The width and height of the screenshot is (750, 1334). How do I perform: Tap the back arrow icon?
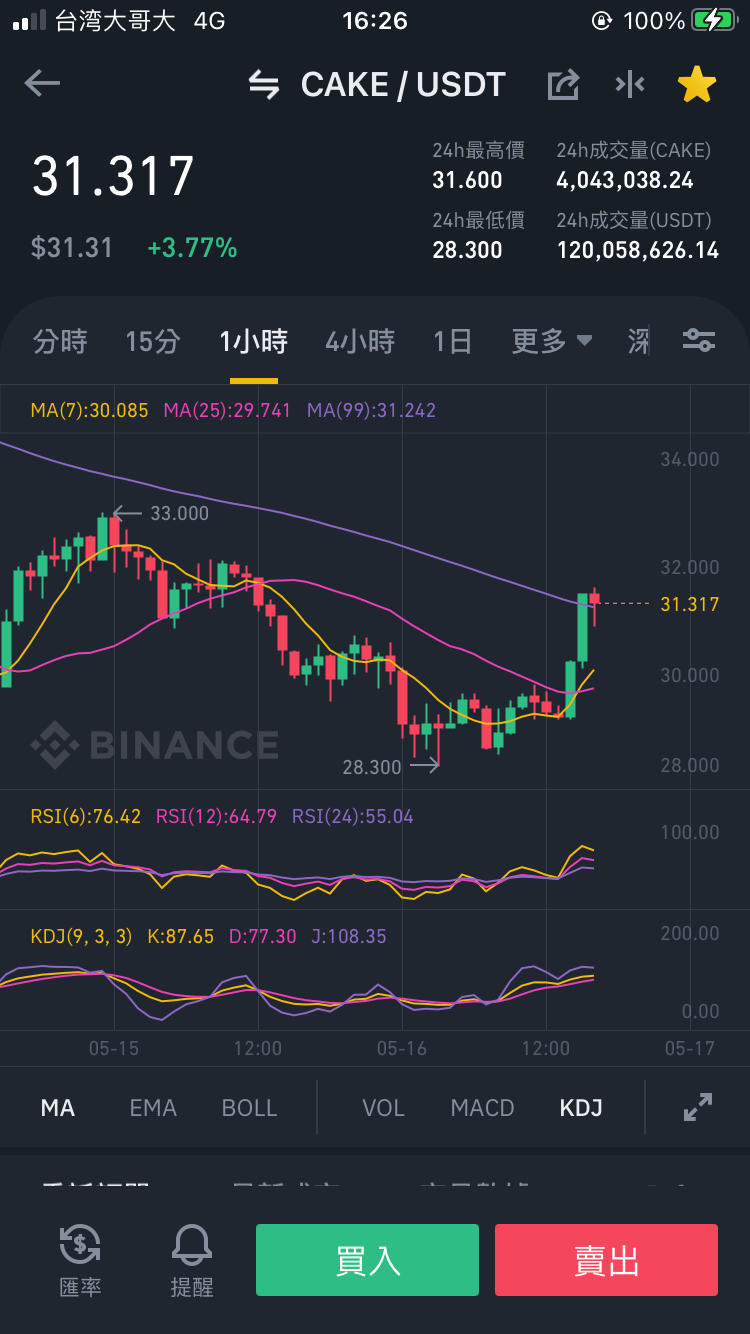[42, 83]
